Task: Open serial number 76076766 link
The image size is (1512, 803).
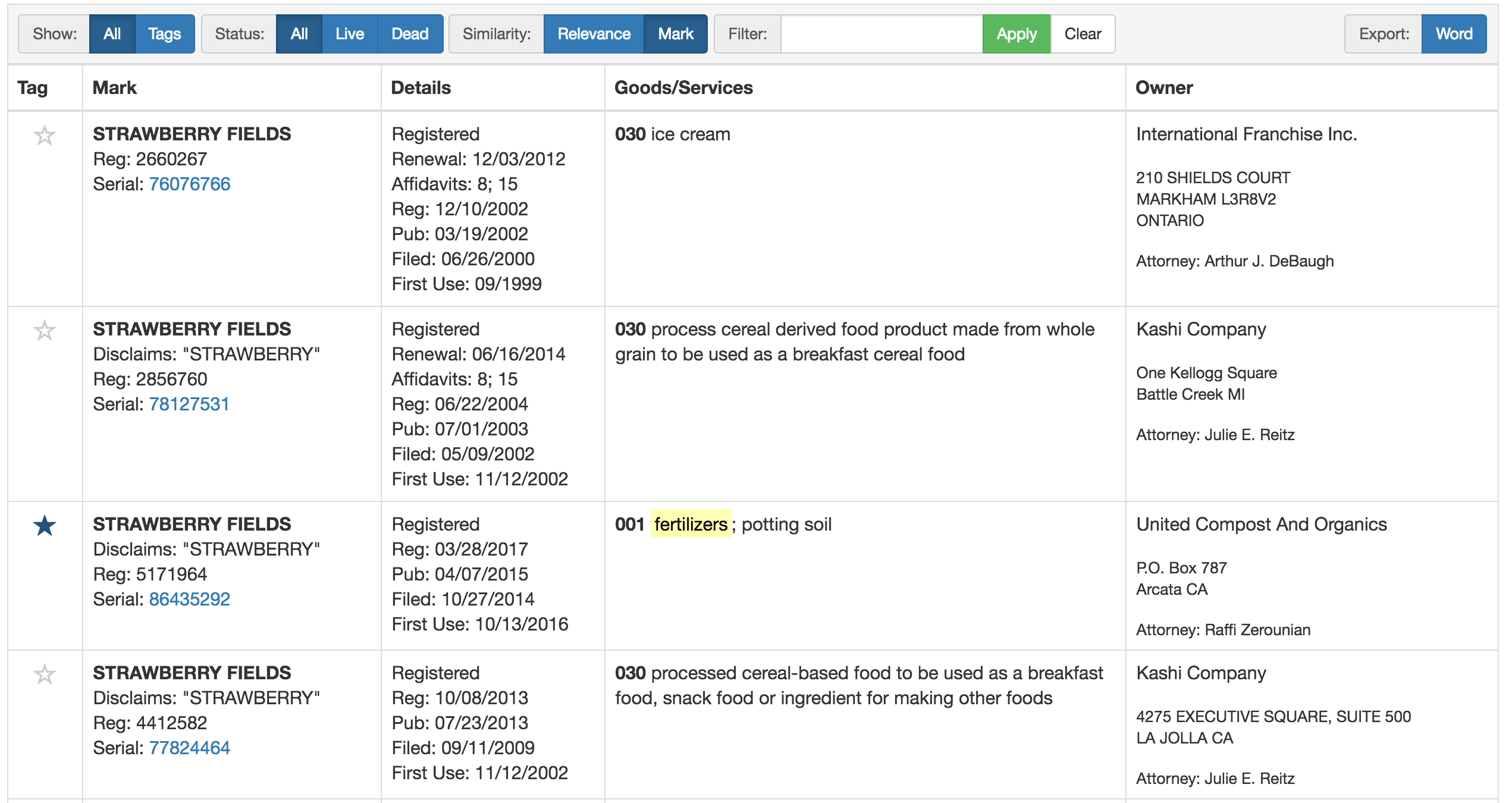Action: click(189, 184)
